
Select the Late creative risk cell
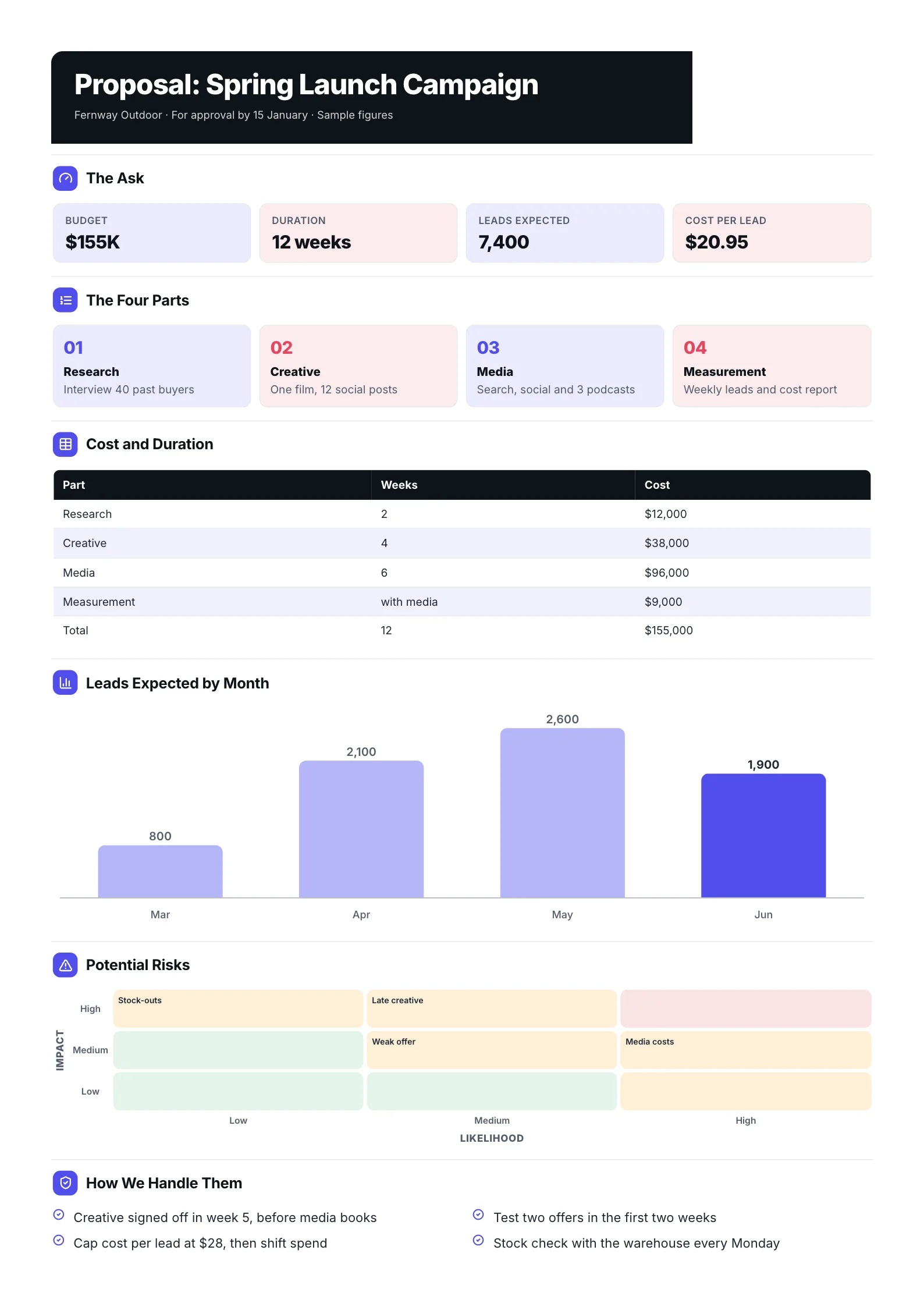tap(492, 1008)
